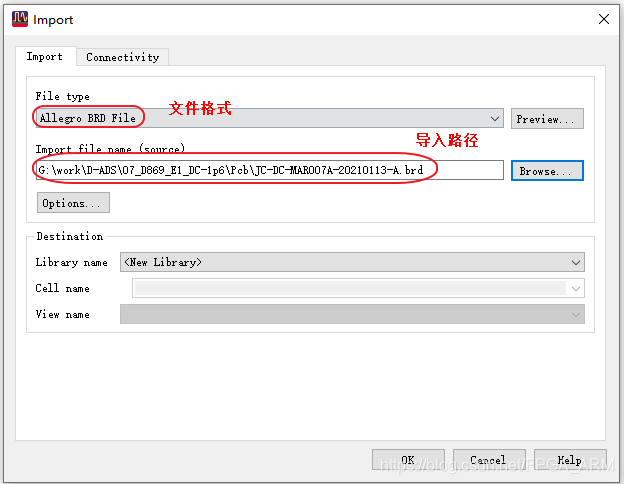Click the ADS application icon in title bar

[x=20, y=19]
